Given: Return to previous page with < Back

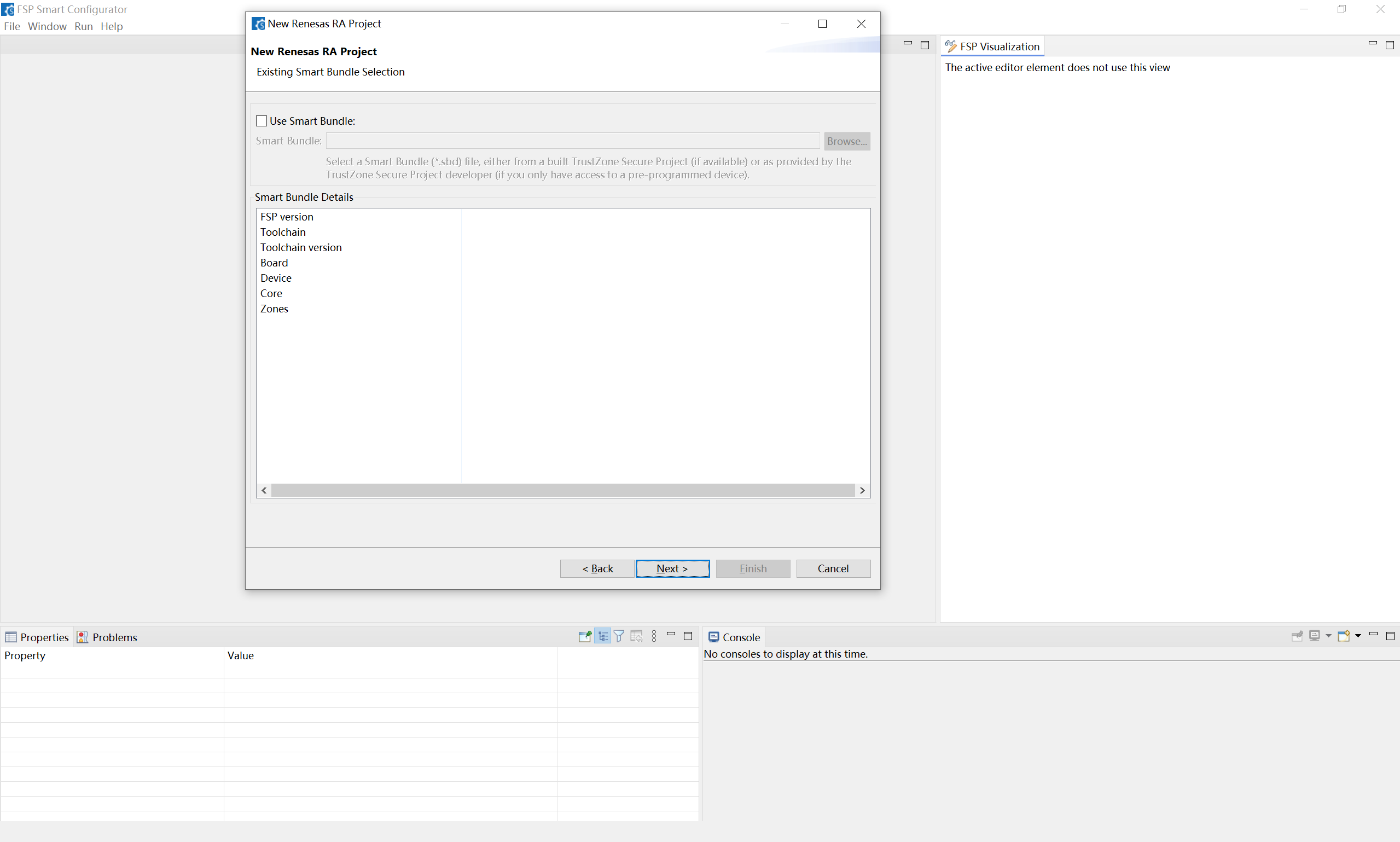Looking at the screenshot, I should tap(597, 568).
